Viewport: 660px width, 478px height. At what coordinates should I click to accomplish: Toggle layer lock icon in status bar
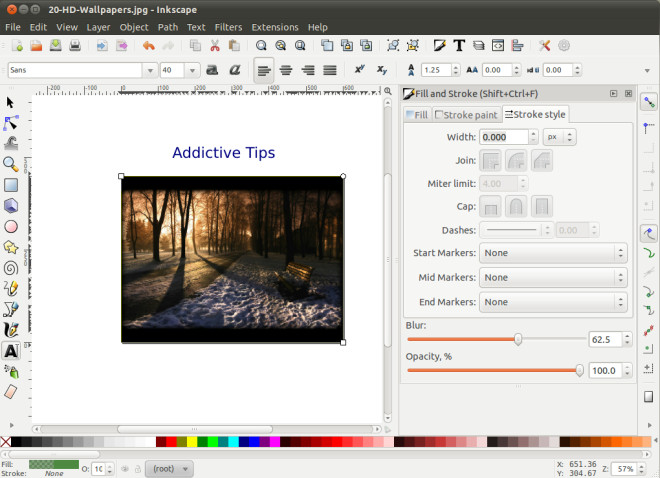[138, 469]
